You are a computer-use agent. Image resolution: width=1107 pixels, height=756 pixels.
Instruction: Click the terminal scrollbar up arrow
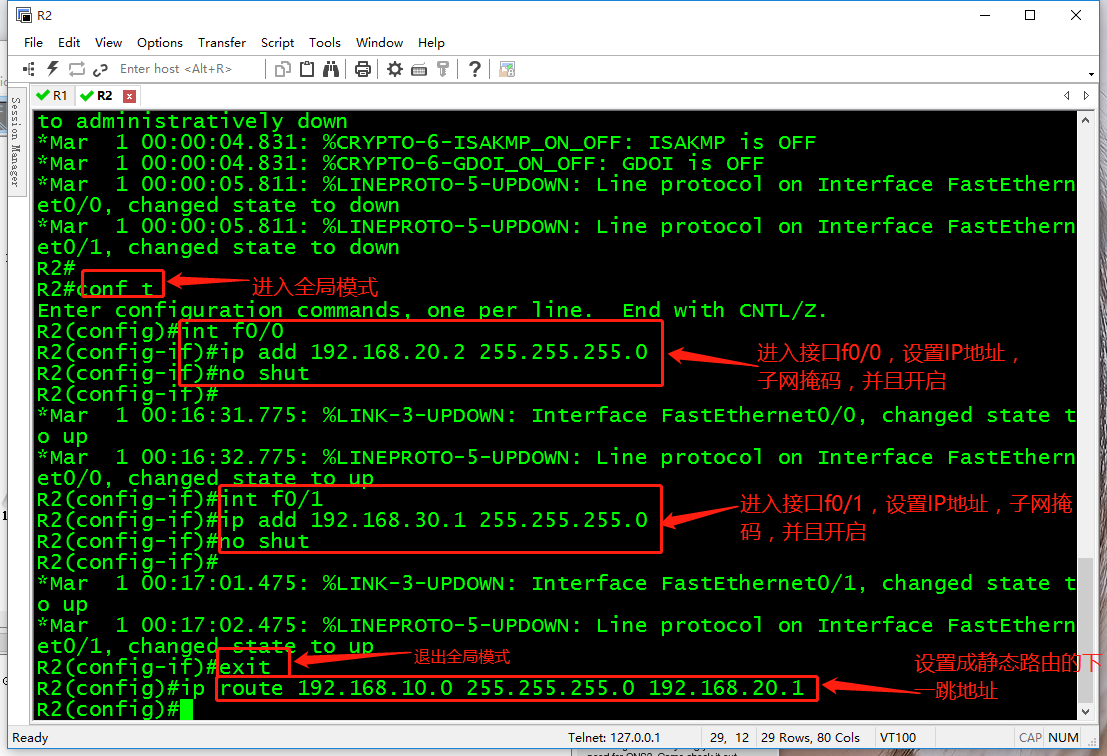point(1085,121)
